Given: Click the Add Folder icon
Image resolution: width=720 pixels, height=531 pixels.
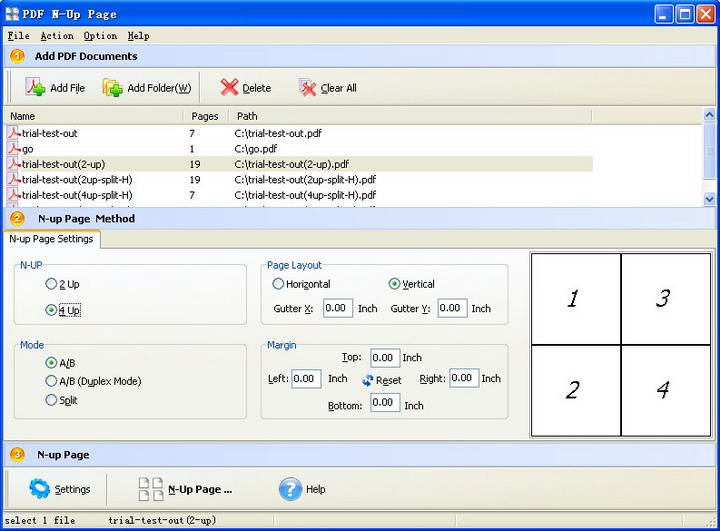Looking at the screenshot, I should pos(112,87).
